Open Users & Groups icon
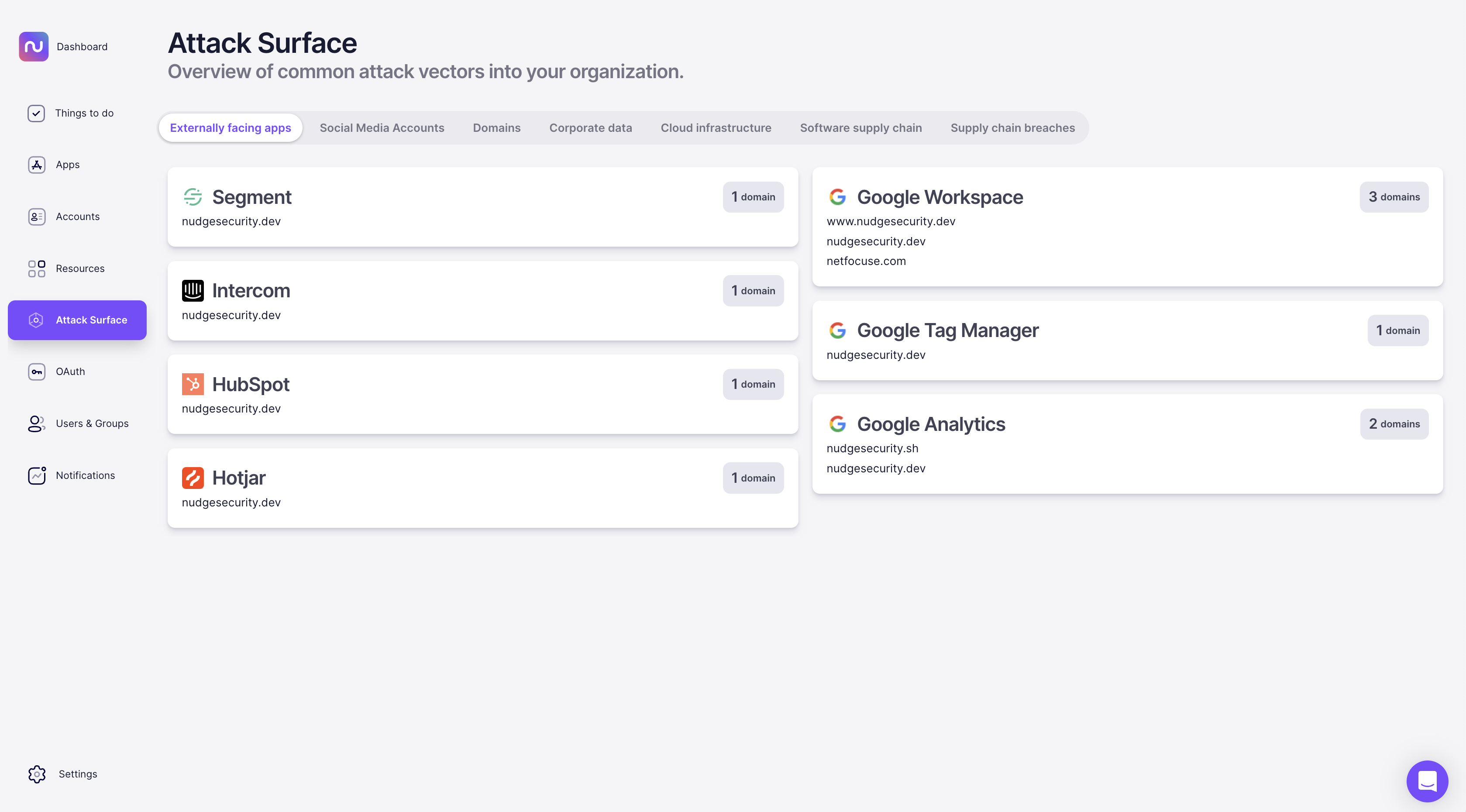This screenshot has width=1466, height=812. click(36, 423)
